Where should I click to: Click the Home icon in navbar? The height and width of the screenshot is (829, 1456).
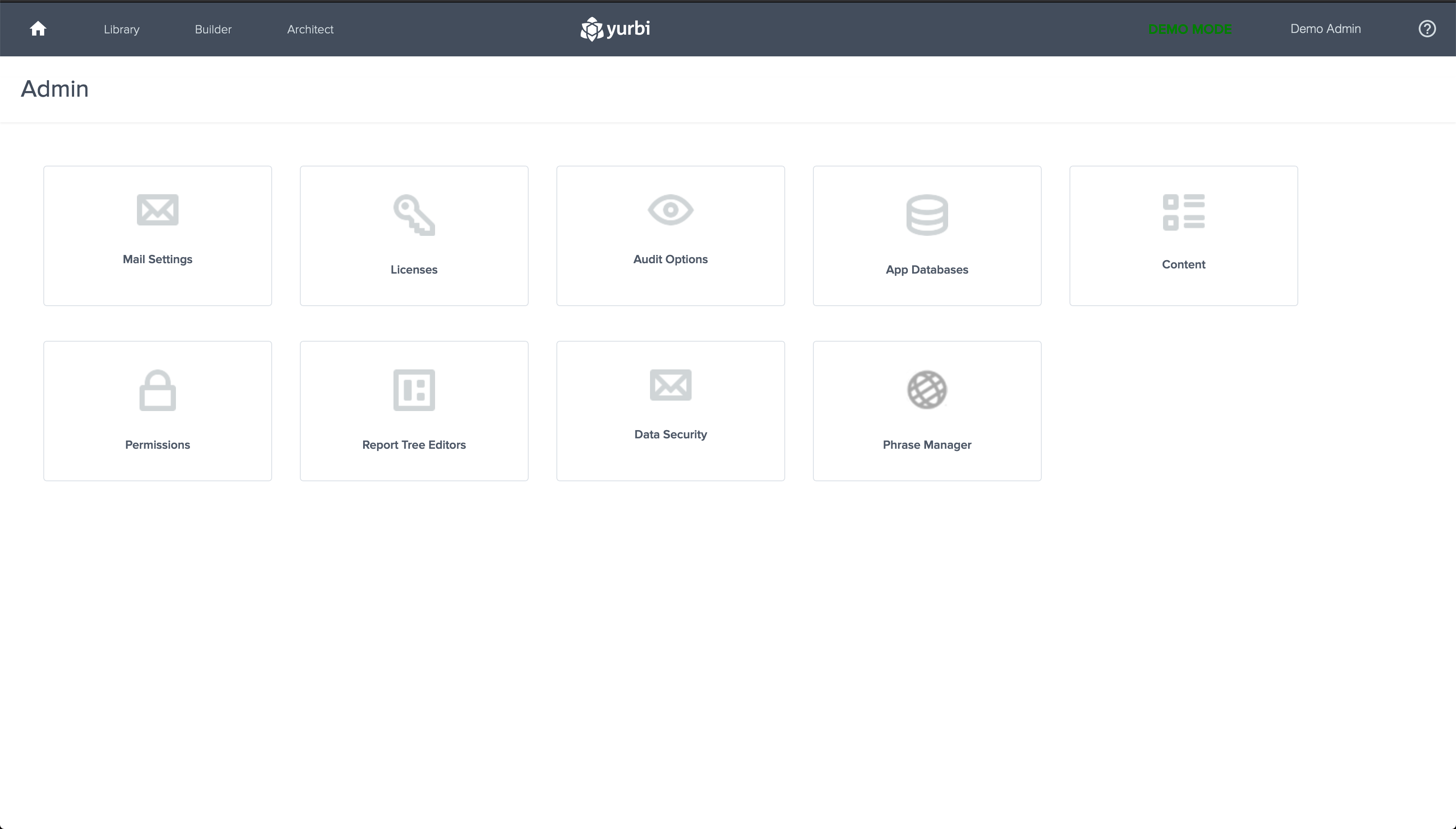coord(38,29)
